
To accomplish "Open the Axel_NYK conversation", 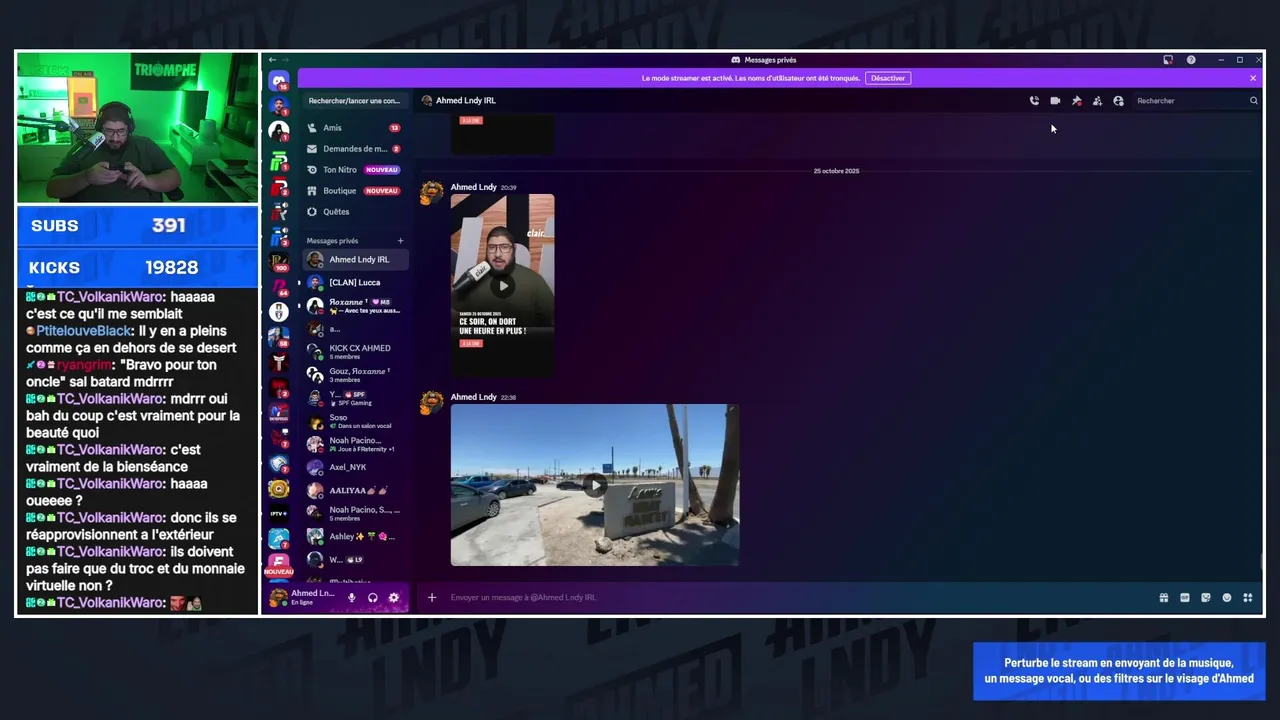I will tap(355, 467).
